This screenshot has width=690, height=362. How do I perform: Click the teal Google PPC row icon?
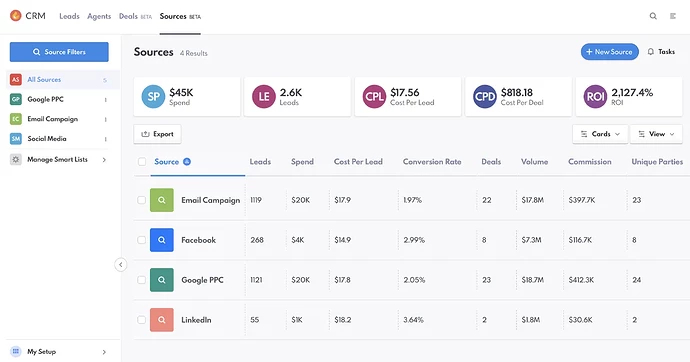pos(161,280)
